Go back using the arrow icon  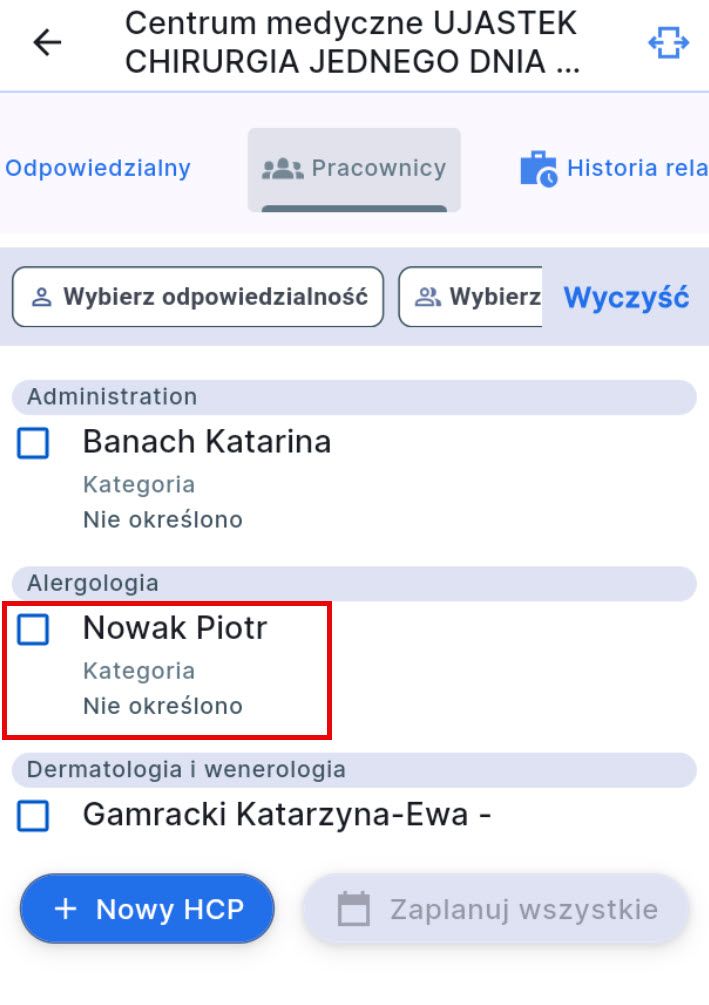tap(47, 43)
